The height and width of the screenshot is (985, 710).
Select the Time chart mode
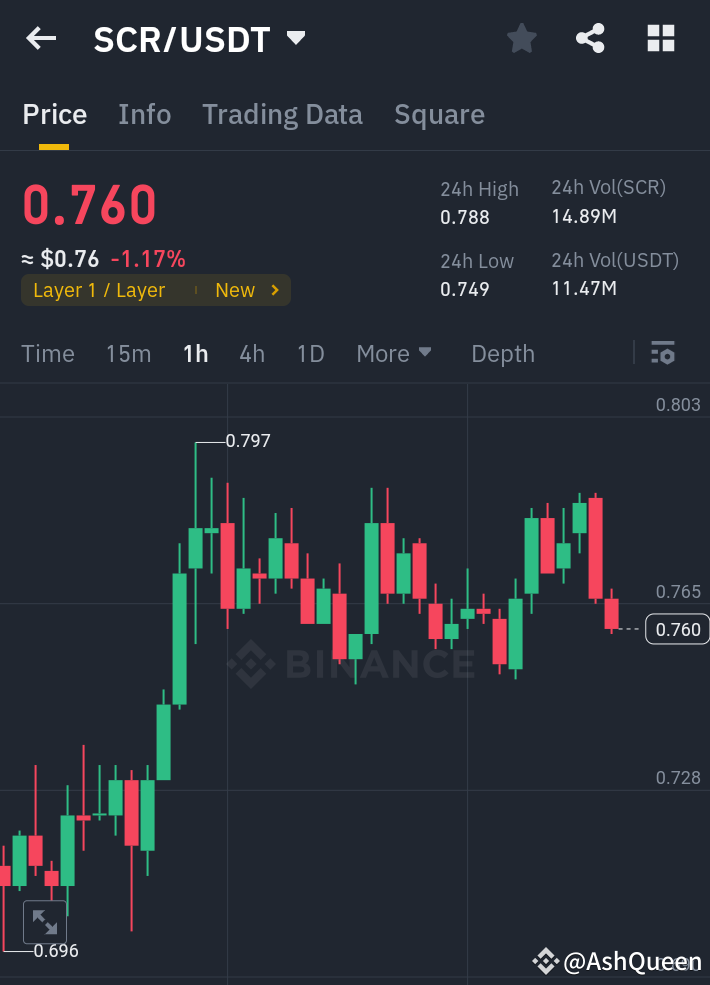[x=47, y=353]
